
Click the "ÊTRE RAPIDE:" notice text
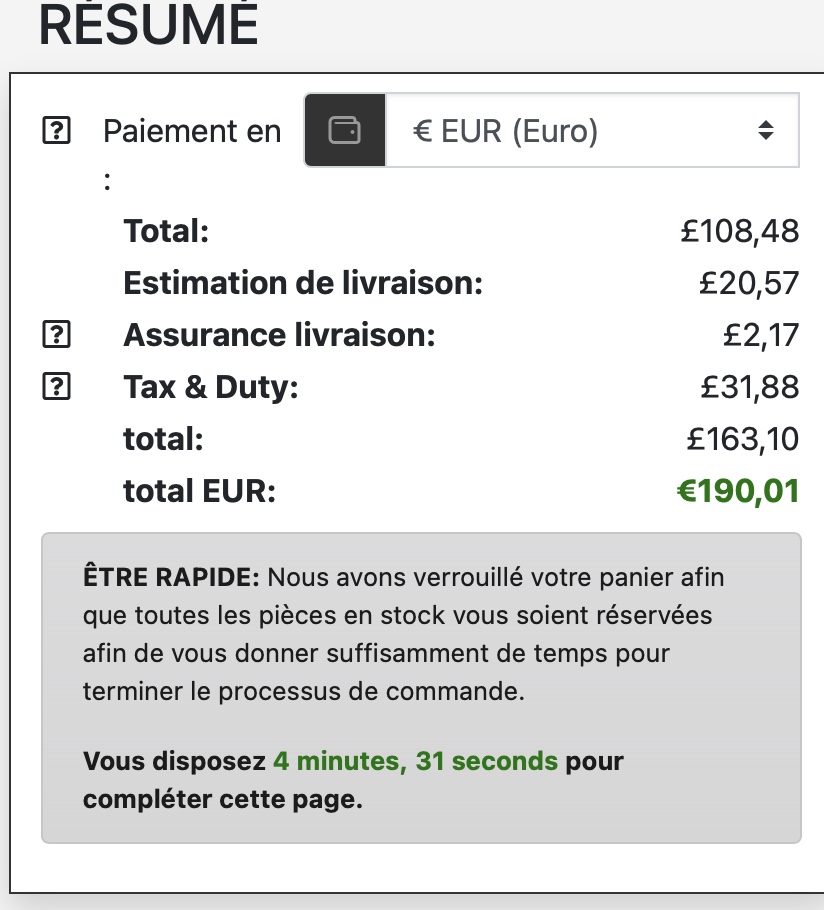tap(172, 578)
